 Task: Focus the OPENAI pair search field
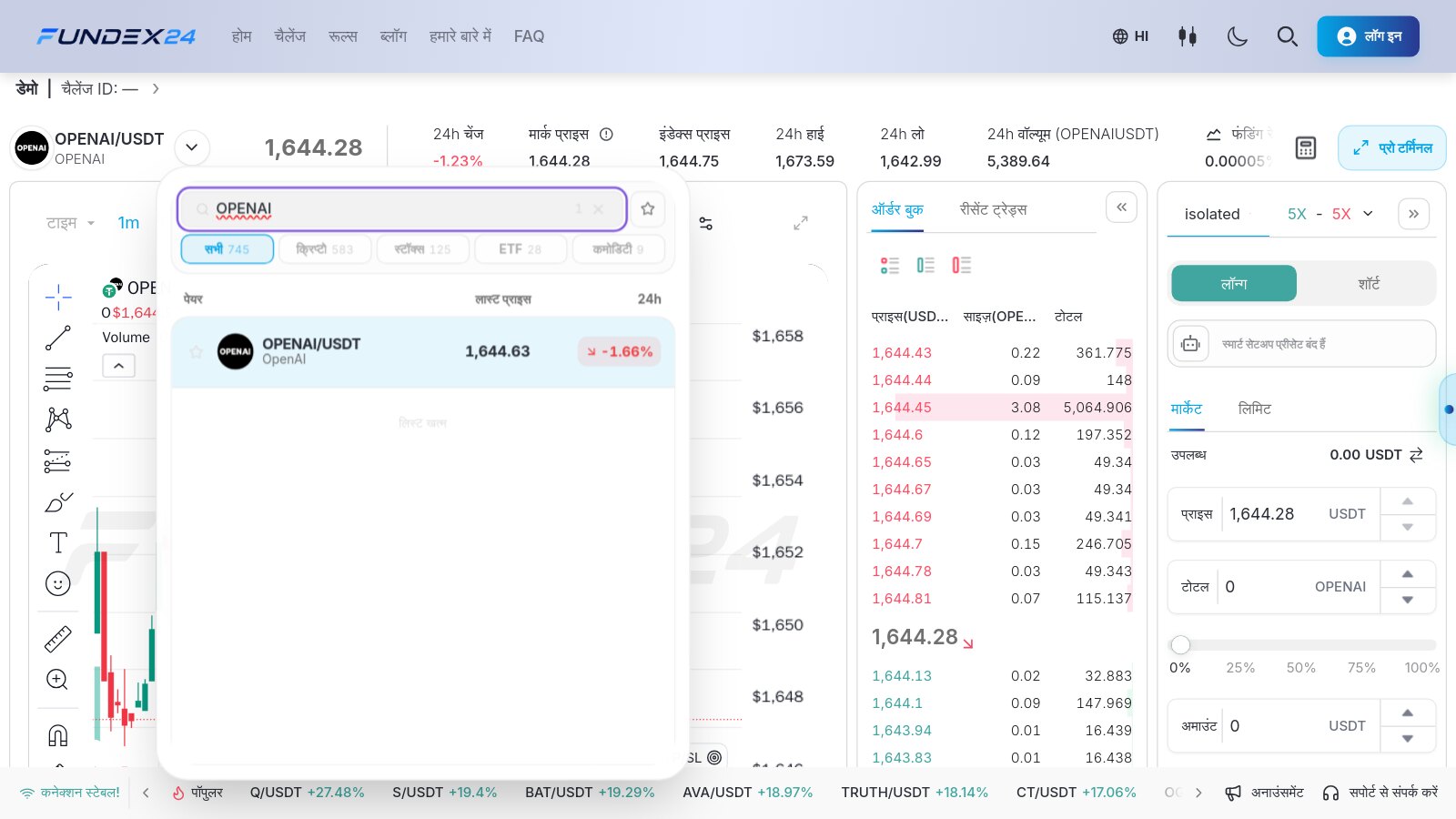[401, 208]
